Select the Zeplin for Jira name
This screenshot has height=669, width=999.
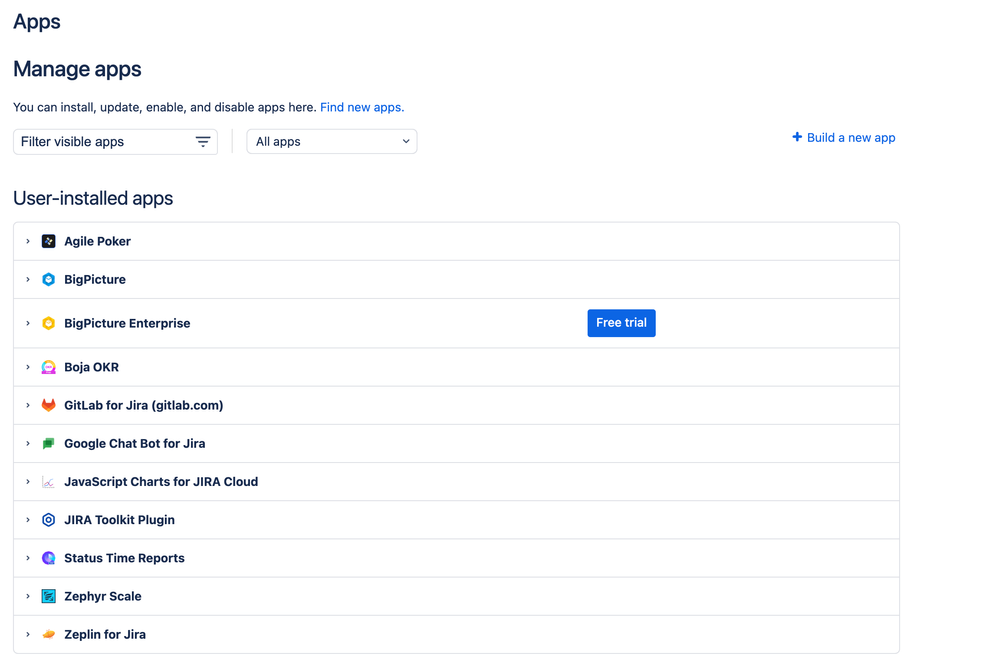tap(105, 635)
